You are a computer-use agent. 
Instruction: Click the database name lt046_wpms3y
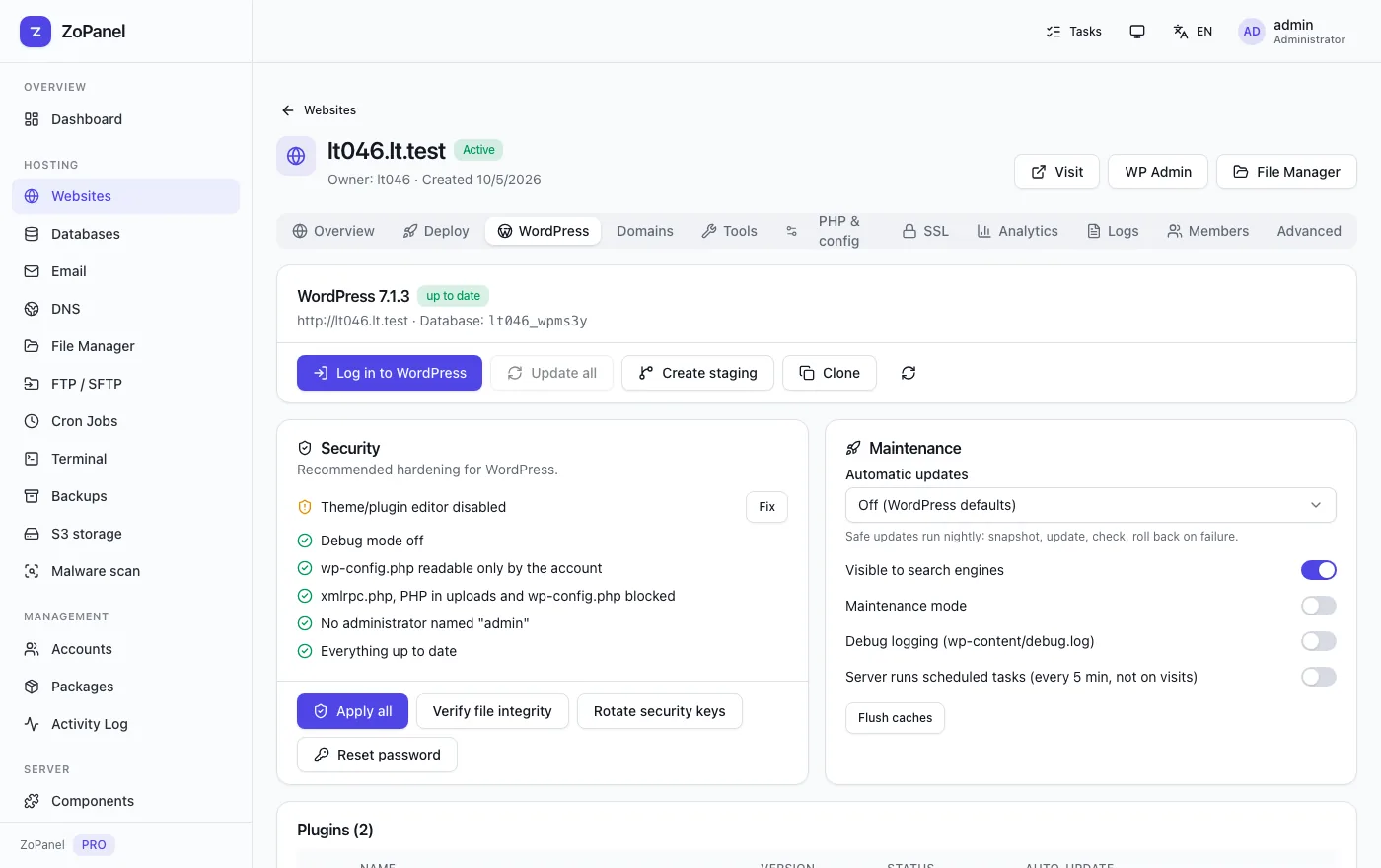point(538,321)
